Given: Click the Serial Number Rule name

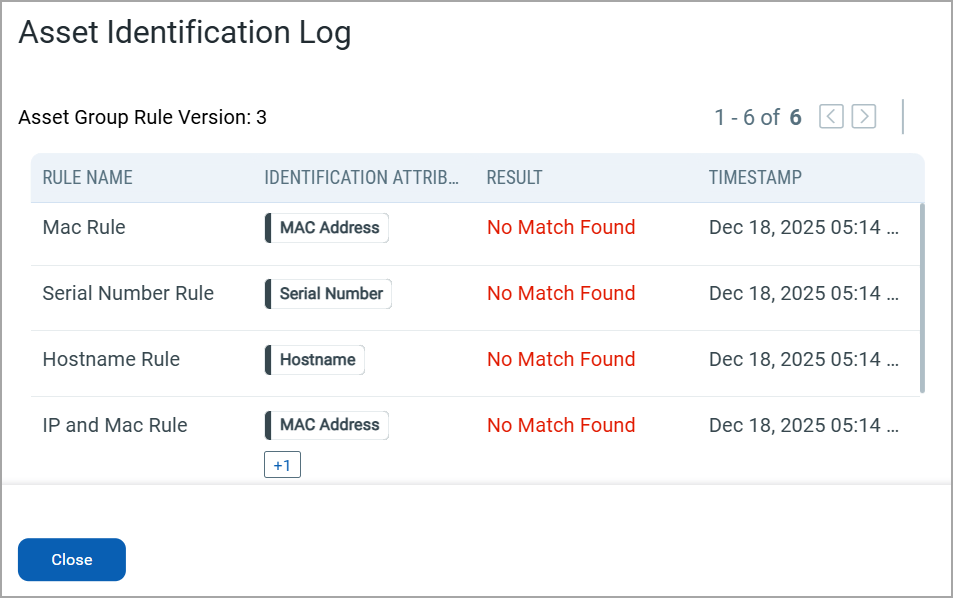Looking at the screenshot, I should [x=128, y=293].
